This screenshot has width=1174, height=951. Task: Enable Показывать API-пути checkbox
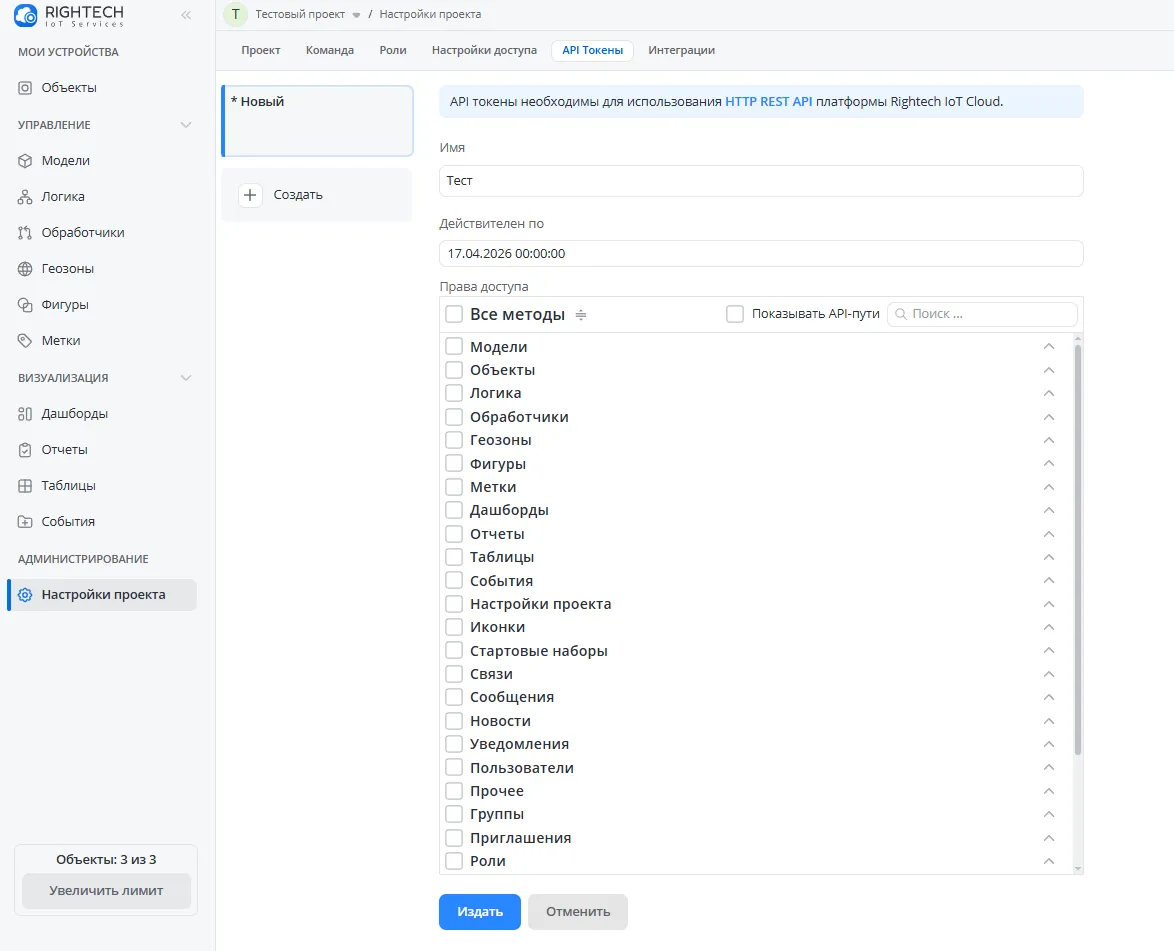click(735, 314)
